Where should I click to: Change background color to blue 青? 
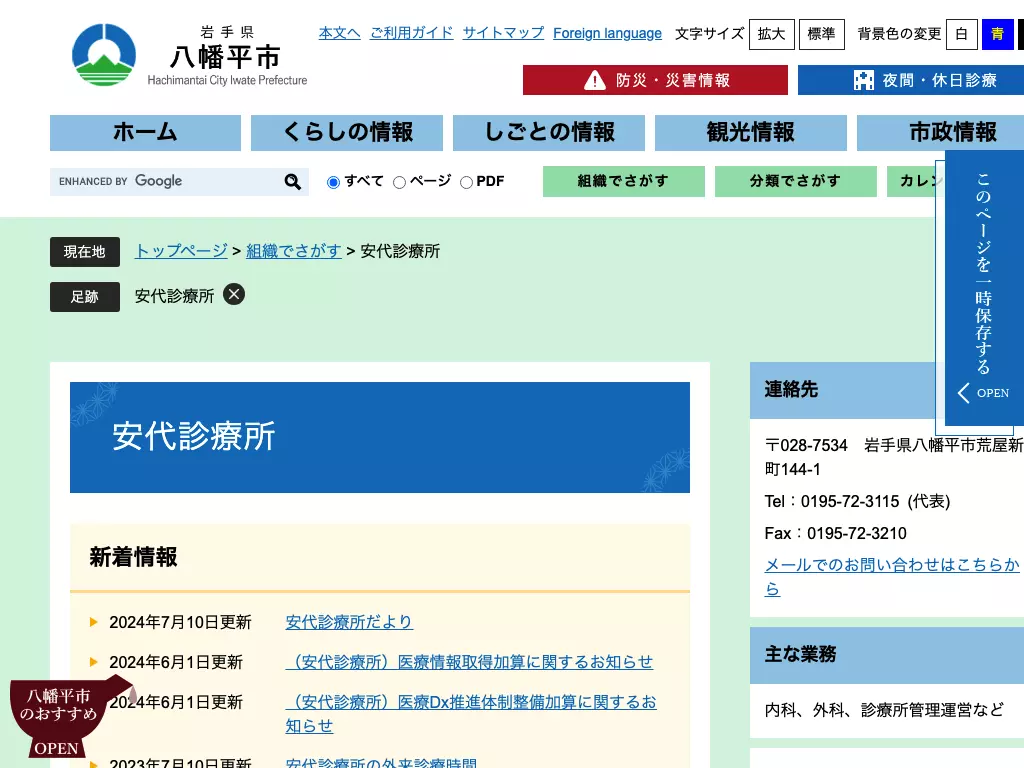coord(997,34)
